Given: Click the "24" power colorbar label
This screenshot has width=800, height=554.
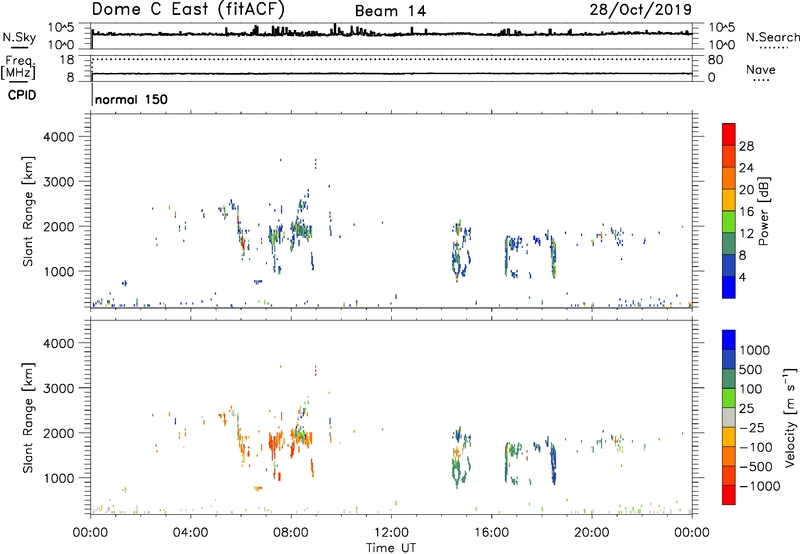Looking at the screenshot, I should click(746, 168).
